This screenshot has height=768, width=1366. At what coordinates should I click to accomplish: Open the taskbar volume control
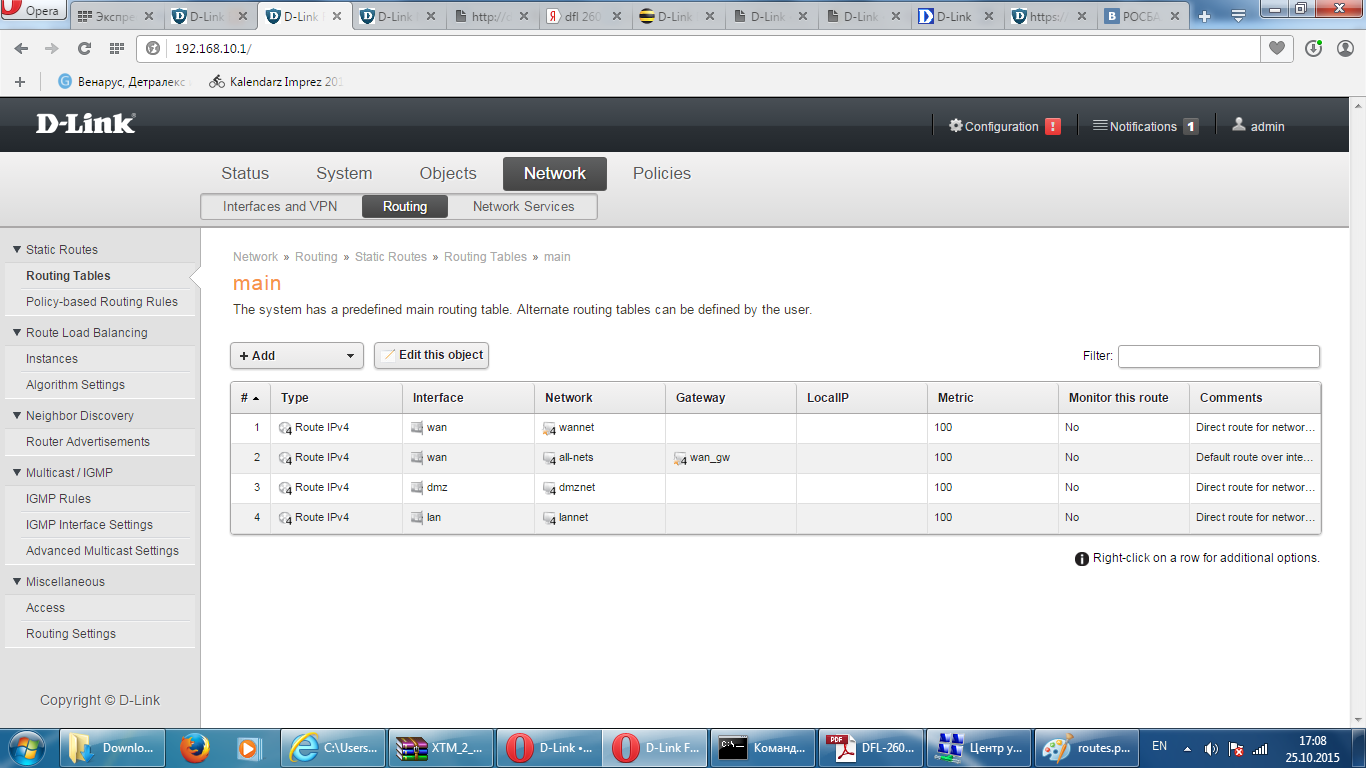1211,748
